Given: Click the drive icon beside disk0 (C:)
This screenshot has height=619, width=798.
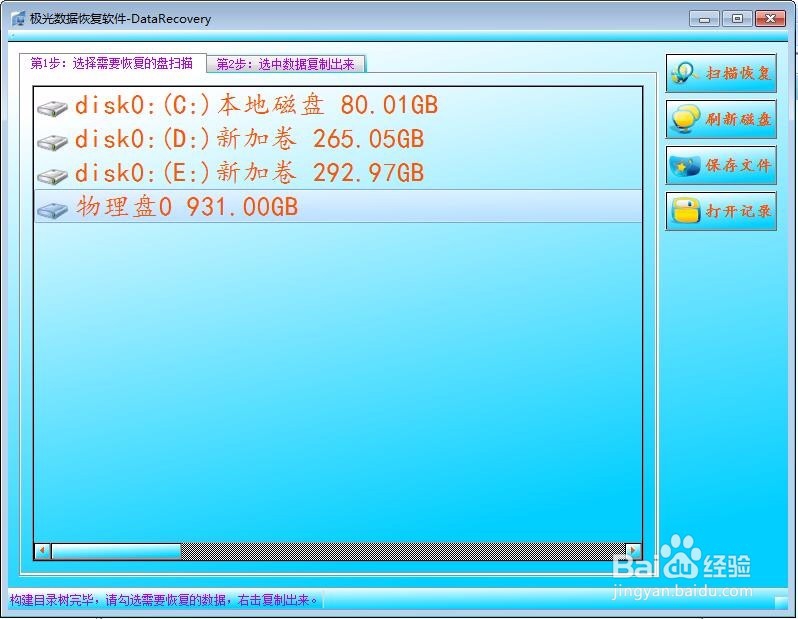Looking at the screenshot, I should (x=52, y=107).
